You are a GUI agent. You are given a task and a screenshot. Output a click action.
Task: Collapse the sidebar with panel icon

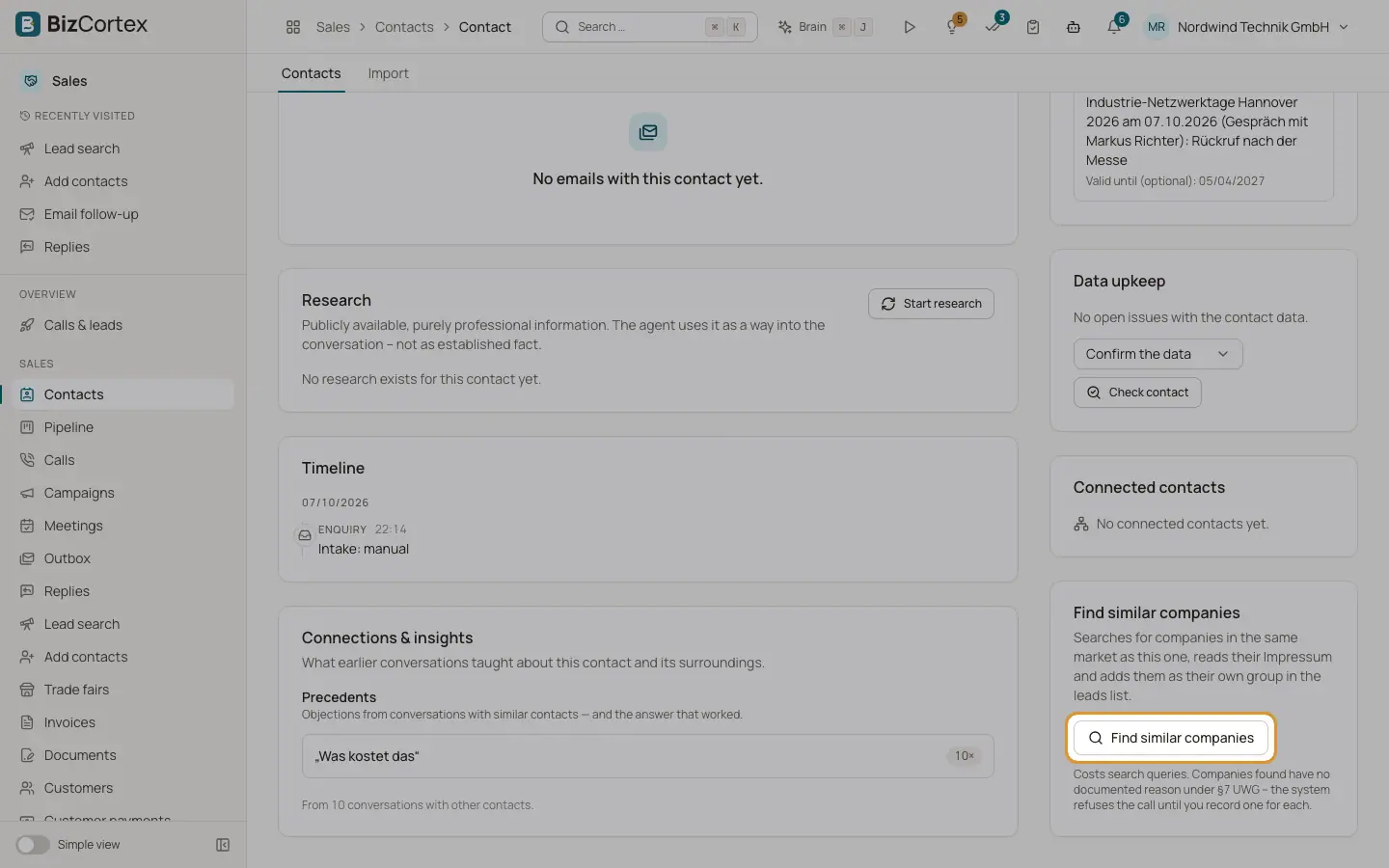click(223, 845)
